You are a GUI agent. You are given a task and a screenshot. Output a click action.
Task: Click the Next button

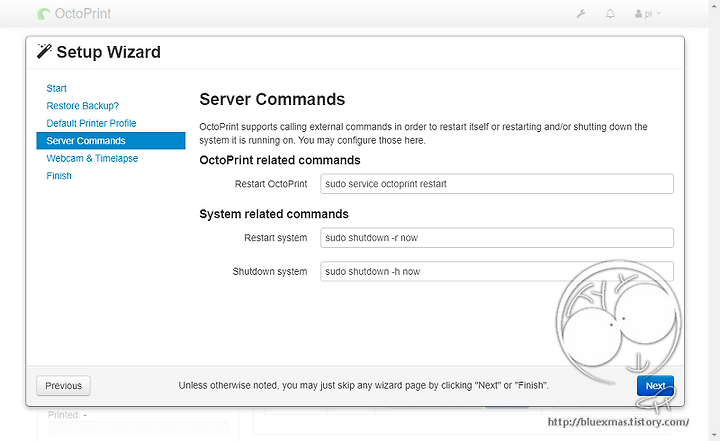pyautogui.click(x=655, y=385)
